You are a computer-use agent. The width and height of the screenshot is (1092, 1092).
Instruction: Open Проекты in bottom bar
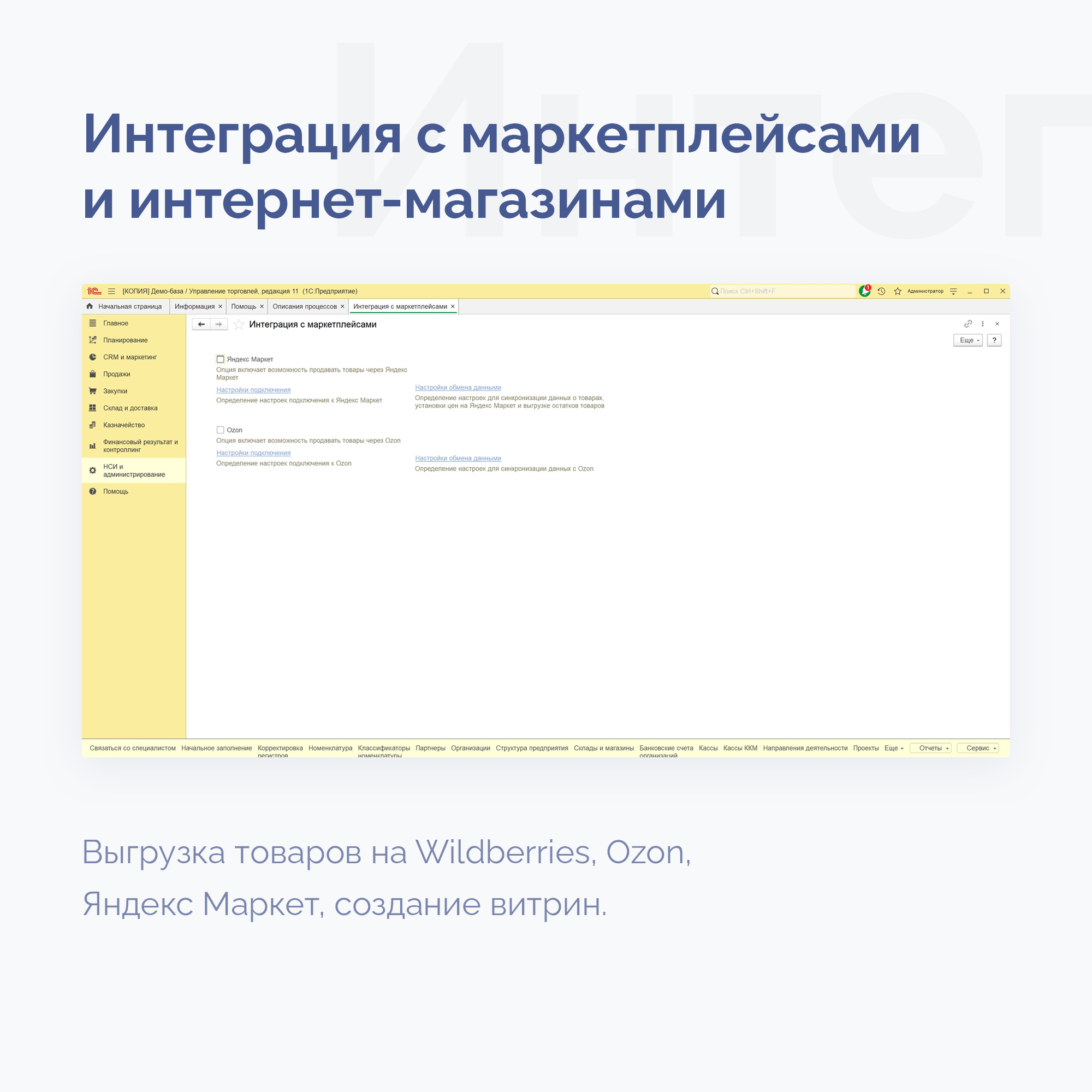point(866,748)
